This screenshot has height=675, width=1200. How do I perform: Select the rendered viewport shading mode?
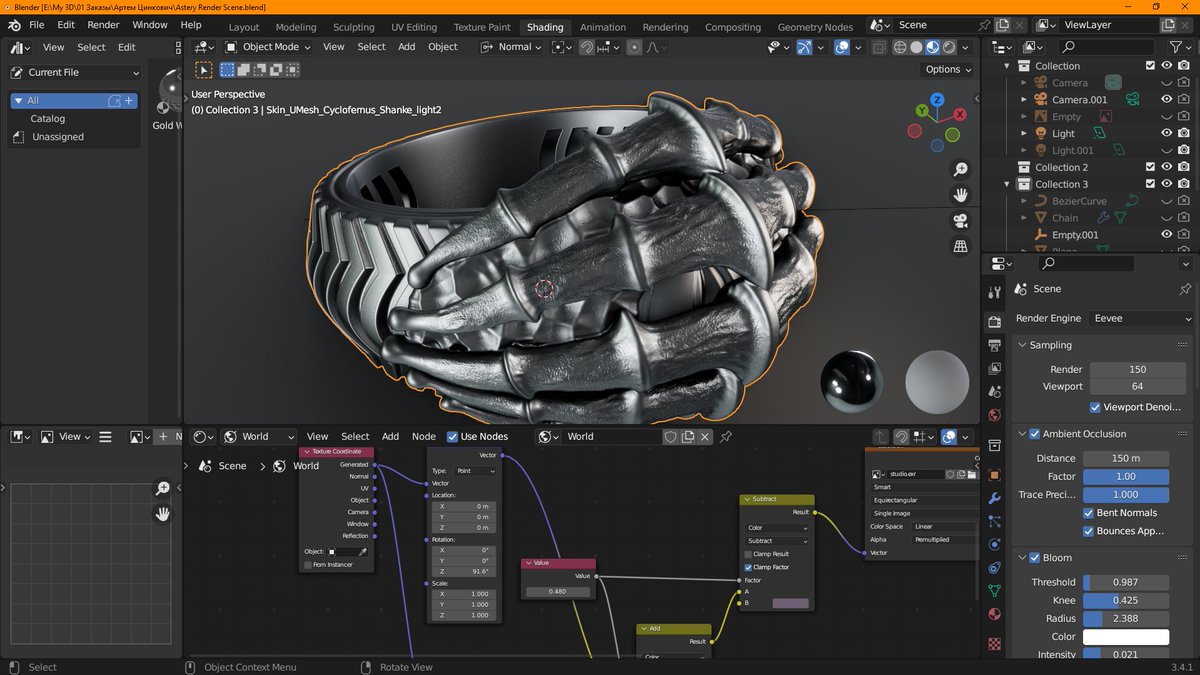949,47
